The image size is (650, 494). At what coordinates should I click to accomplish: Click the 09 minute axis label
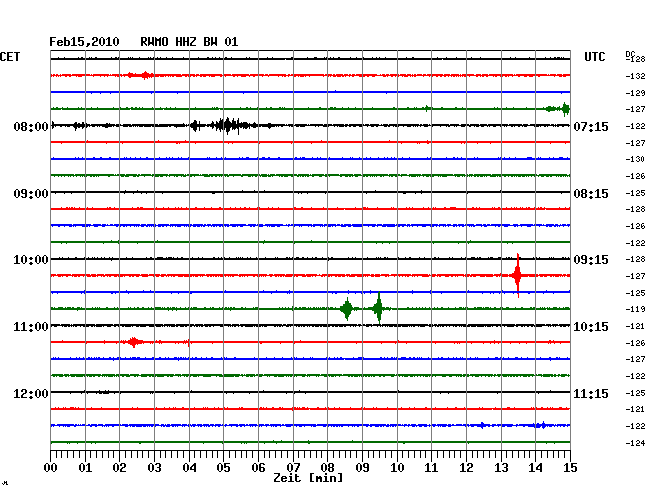pos(362,468)
